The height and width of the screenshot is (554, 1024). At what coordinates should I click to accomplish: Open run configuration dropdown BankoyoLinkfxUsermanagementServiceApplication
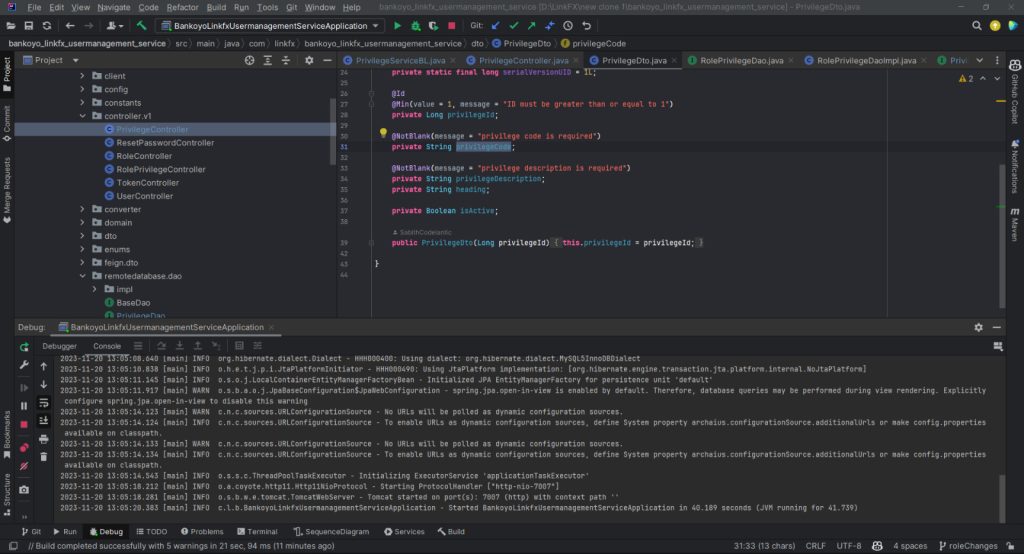[270, 25]
